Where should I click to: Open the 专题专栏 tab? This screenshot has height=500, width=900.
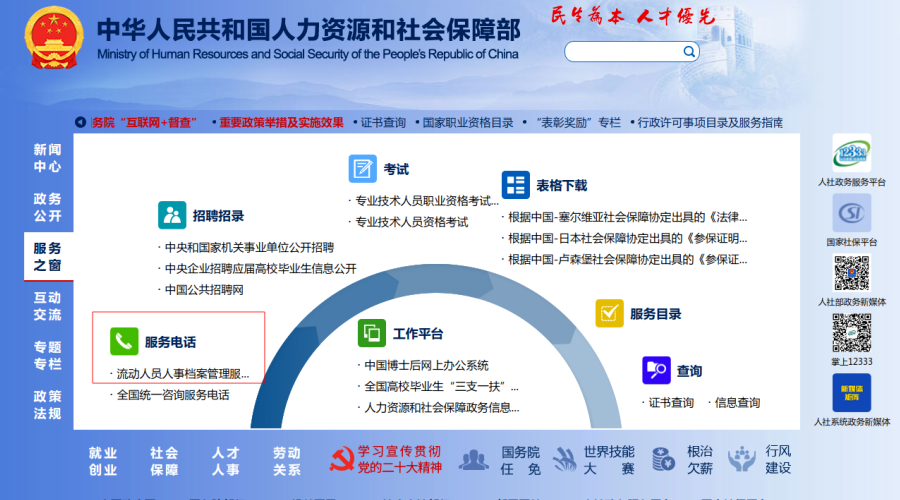pos(47,355)
